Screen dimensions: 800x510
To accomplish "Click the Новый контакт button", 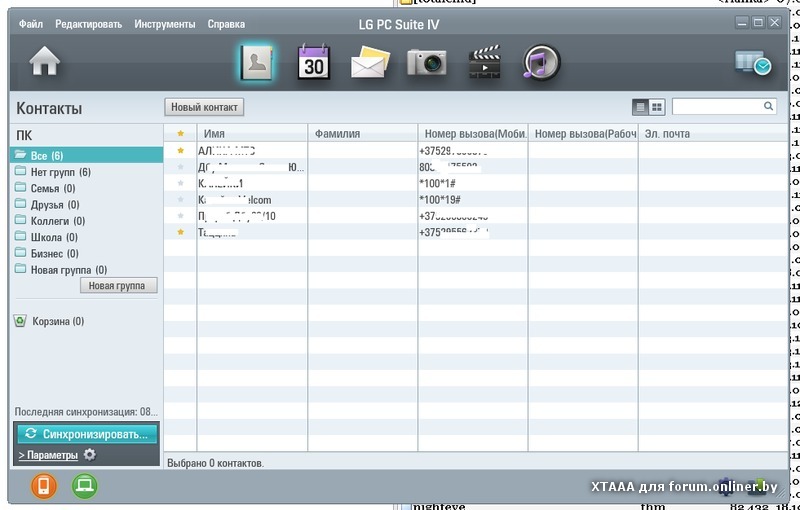I will [204, 107].
